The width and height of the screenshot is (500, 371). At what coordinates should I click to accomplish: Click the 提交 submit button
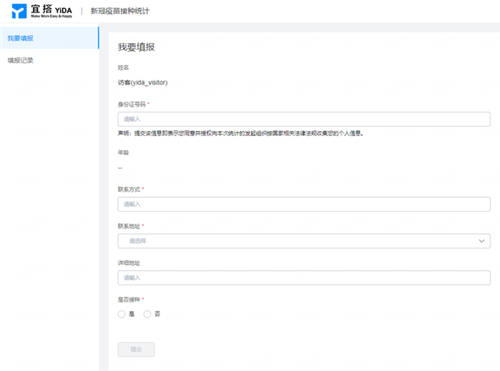tap(136, 349)
